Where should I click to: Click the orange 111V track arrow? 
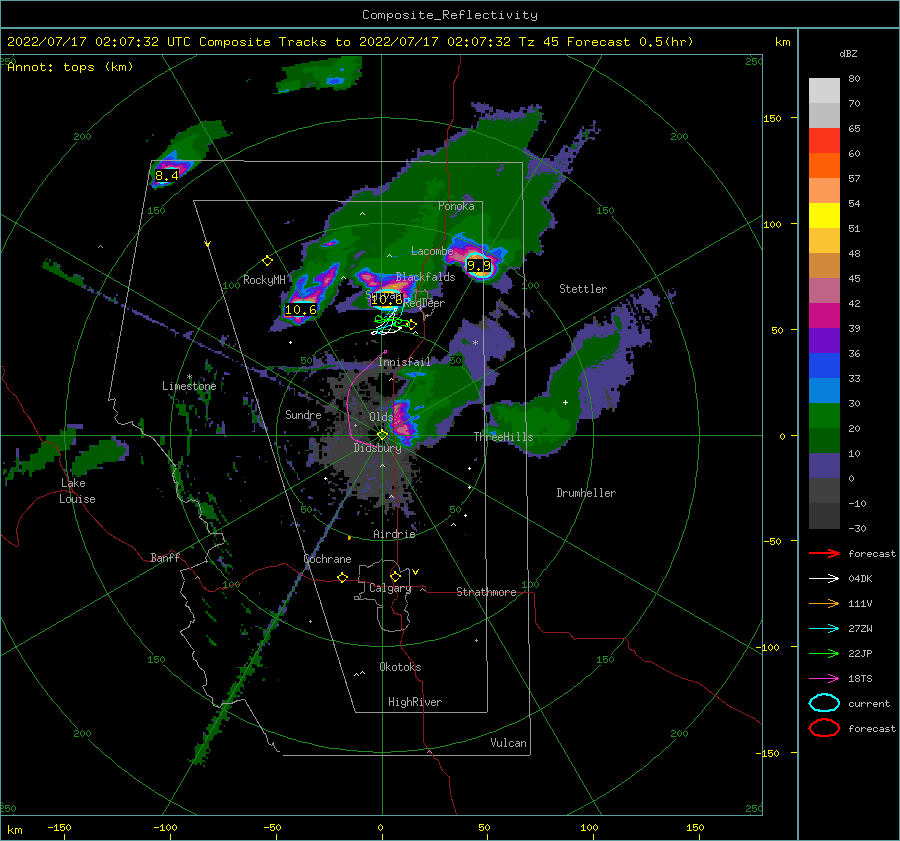(x=824, y=603)
